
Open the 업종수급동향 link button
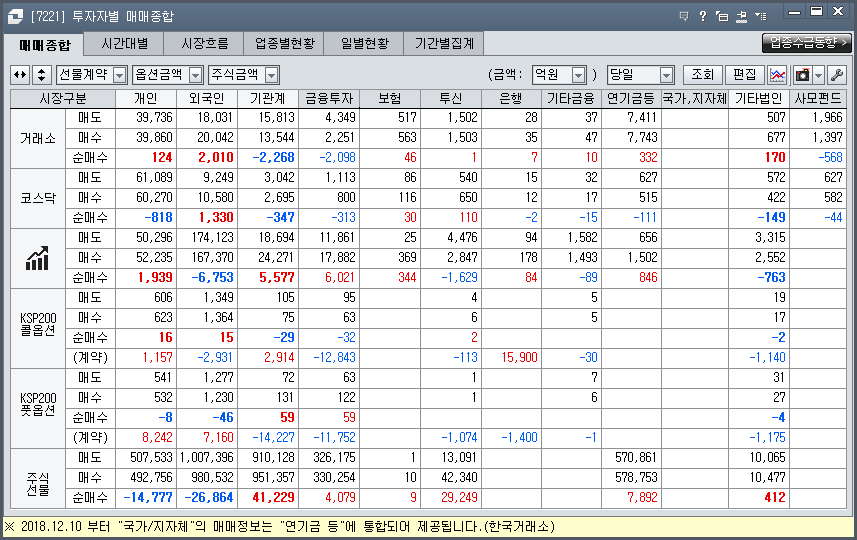point(807,43)
